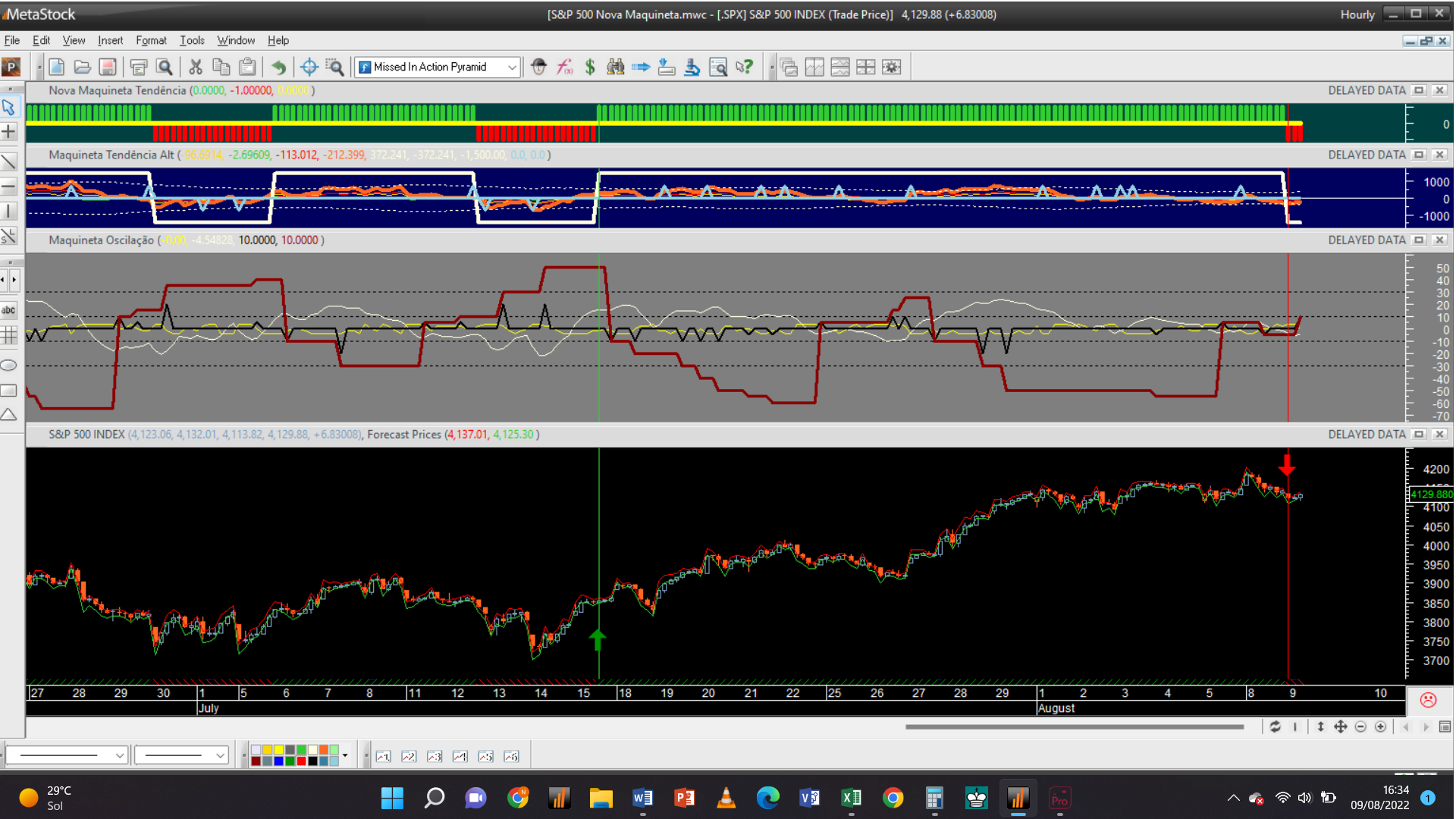Image resolution: width=1456 pixels, height=819 pixels.
Task: Click the undo arrow icon
Action: pos(279,67)
